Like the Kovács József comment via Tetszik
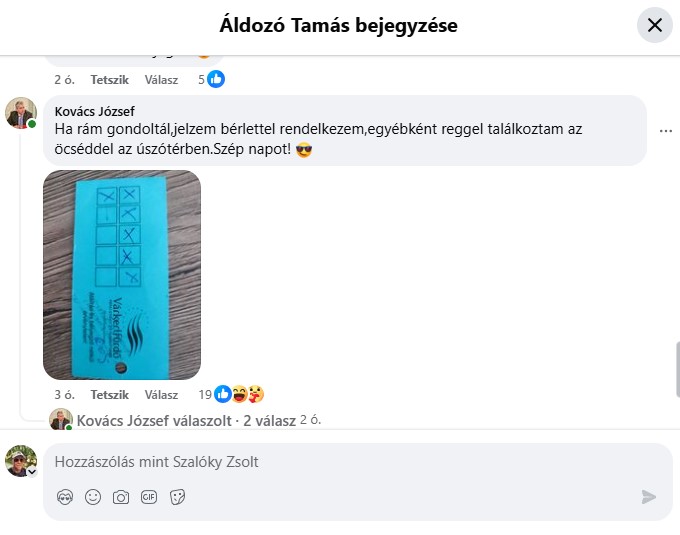The image size is (680, 535). tap(109, 395)
